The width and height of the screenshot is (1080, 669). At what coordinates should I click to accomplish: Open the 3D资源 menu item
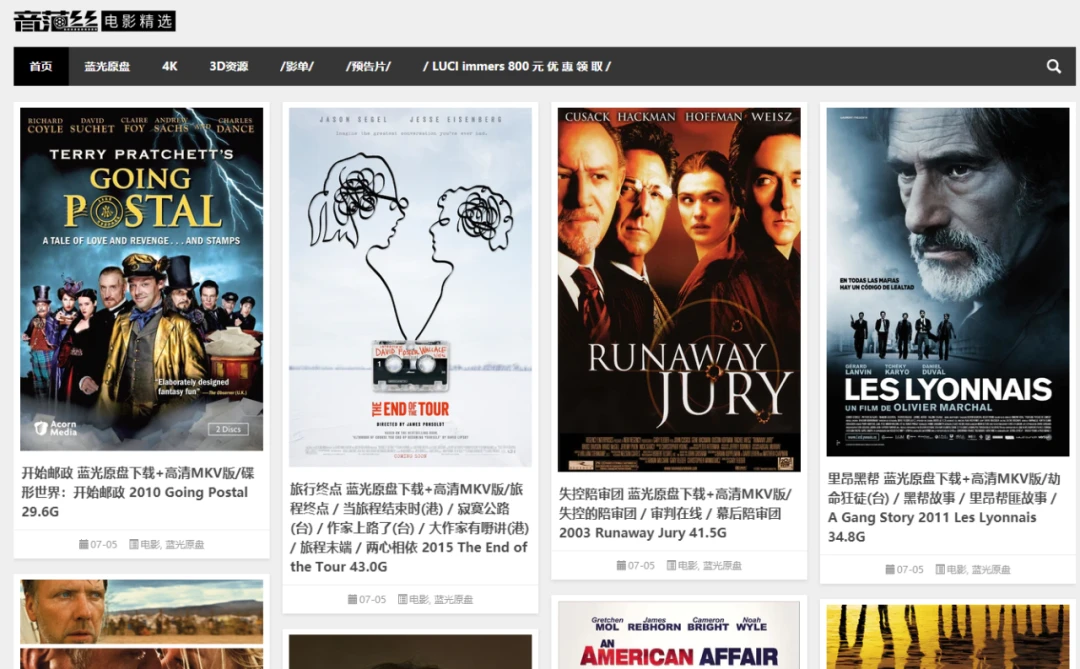[x=229, y=66]
